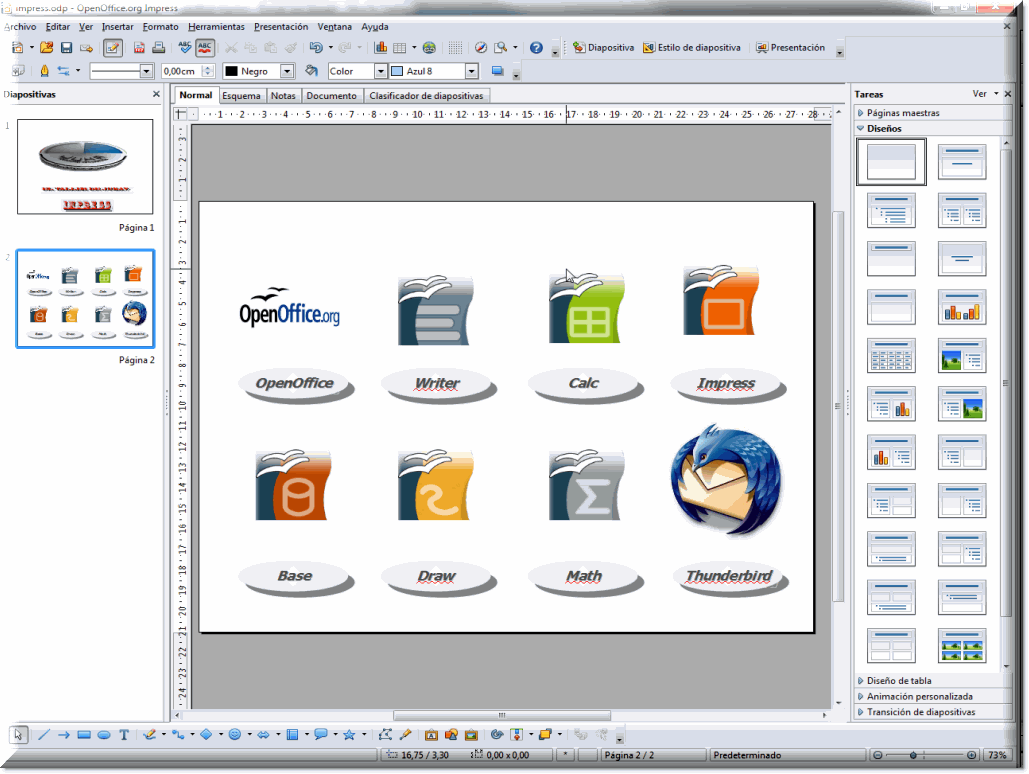1029x774 pixels.
Task: Toggle the display grid icon
Action: pyautogui.click(x=455, y=48)
